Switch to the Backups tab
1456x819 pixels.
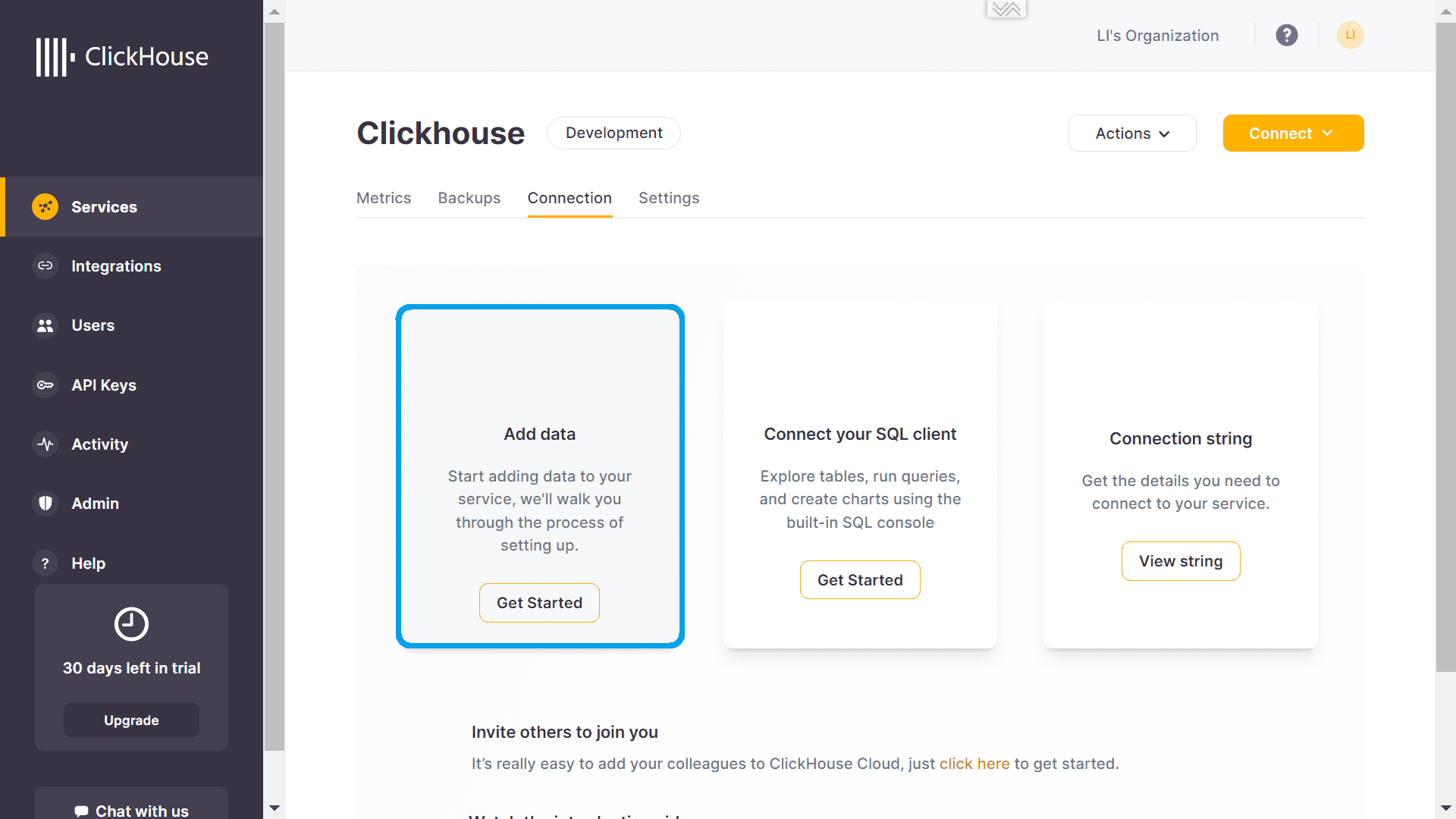469,198
